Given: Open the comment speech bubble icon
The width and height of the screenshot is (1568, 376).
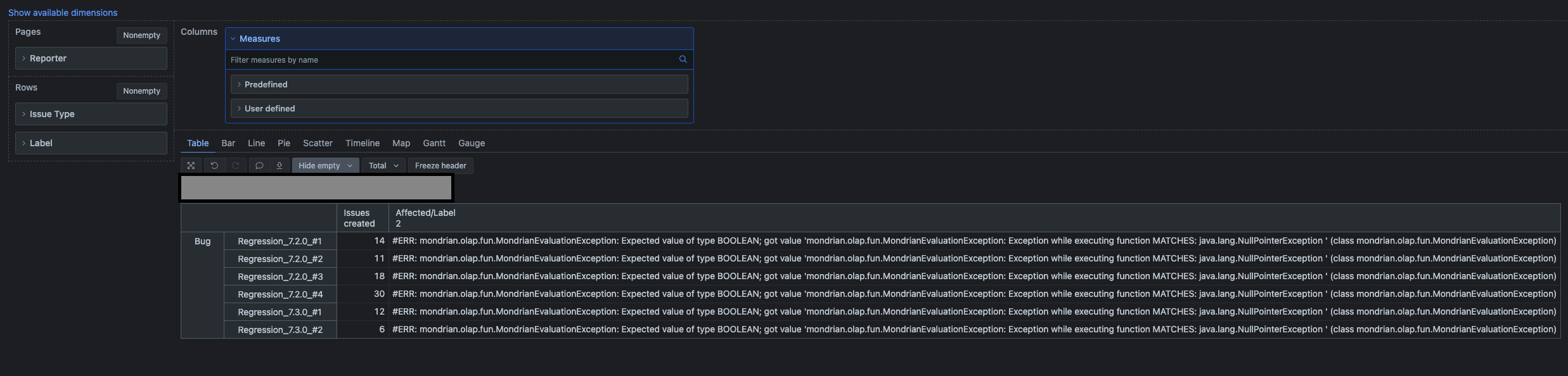Looking at the screenshot, I should tap(259, 166).
